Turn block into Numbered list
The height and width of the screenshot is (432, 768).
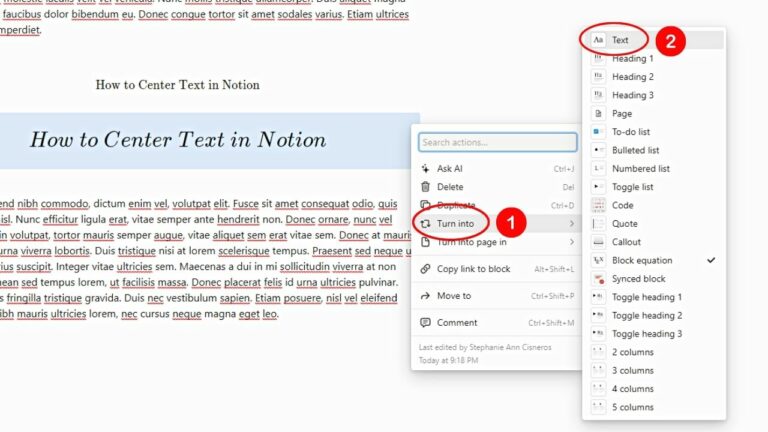(654, 168)
